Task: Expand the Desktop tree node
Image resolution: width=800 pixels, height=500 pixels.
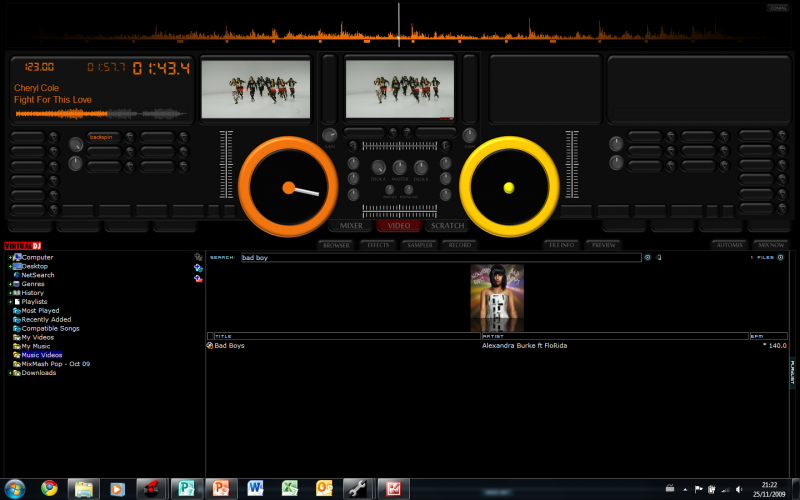Action: pyautogui.click(x=10, y=266)
